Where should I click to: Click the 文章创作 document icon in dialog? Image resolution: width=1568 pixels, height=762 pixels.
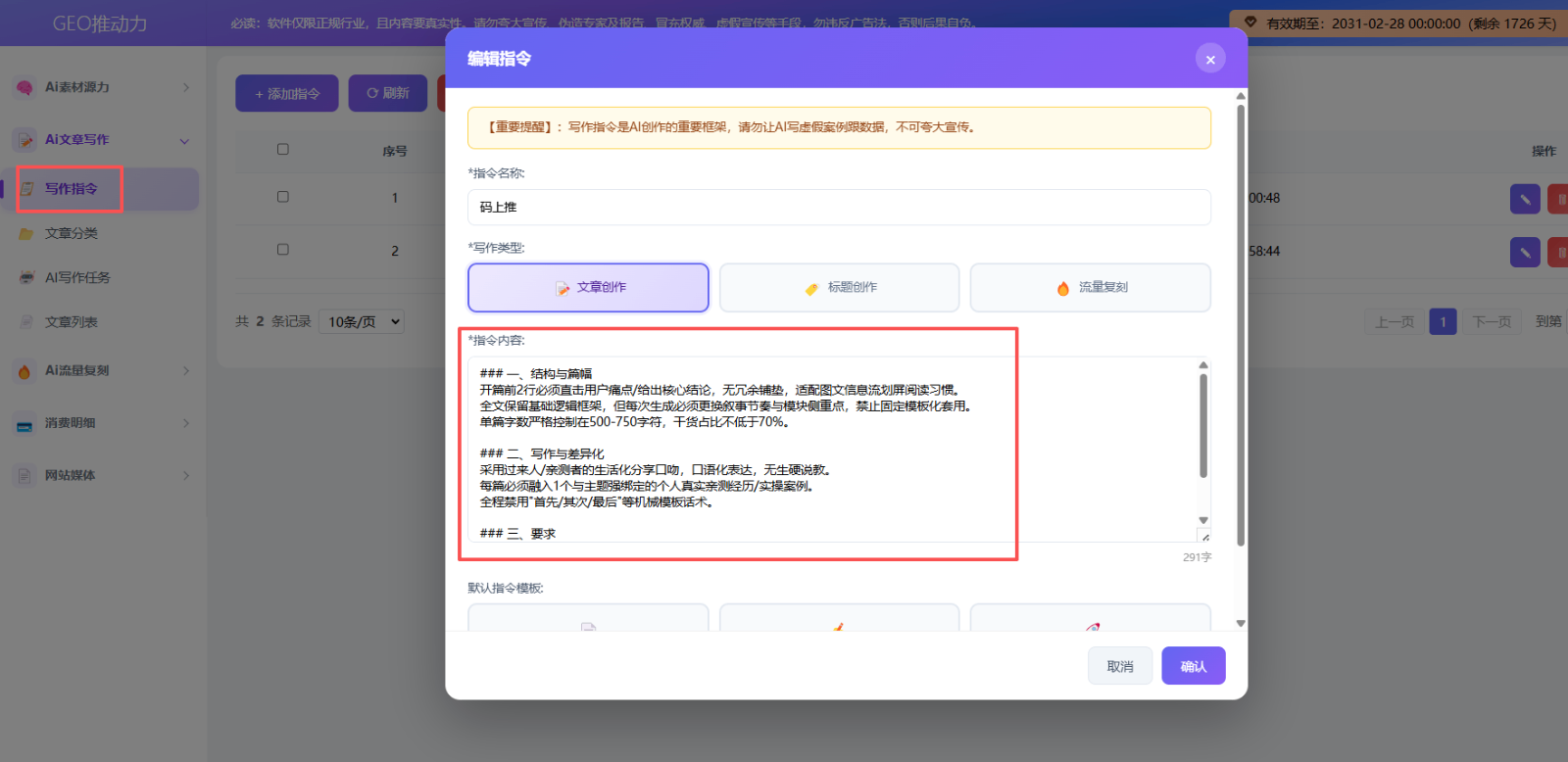[563, 288]
